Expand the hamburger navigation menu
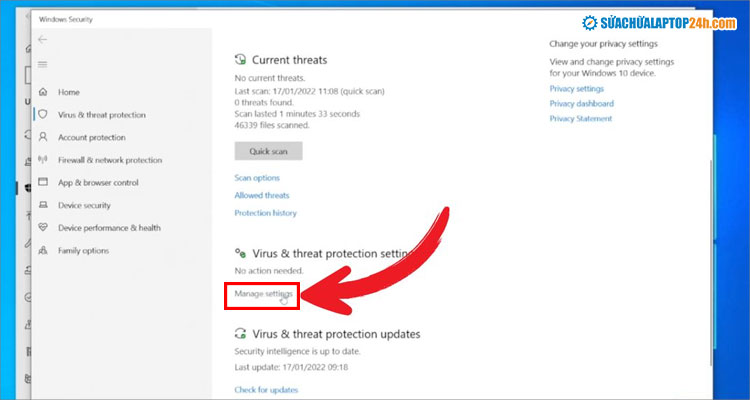The image size is (750, 400). tap(42, 64)
